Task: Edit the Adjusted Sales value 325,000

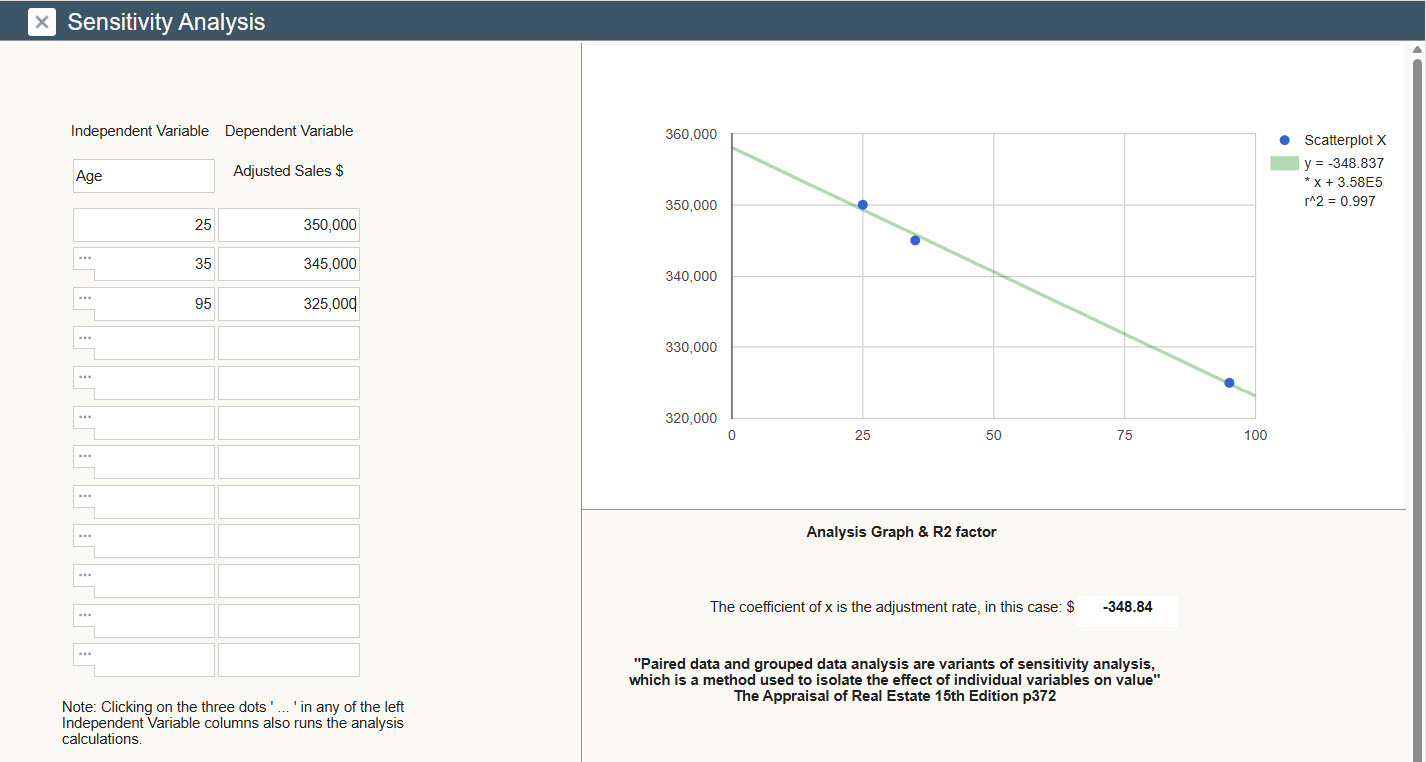Action: [288, 304]
